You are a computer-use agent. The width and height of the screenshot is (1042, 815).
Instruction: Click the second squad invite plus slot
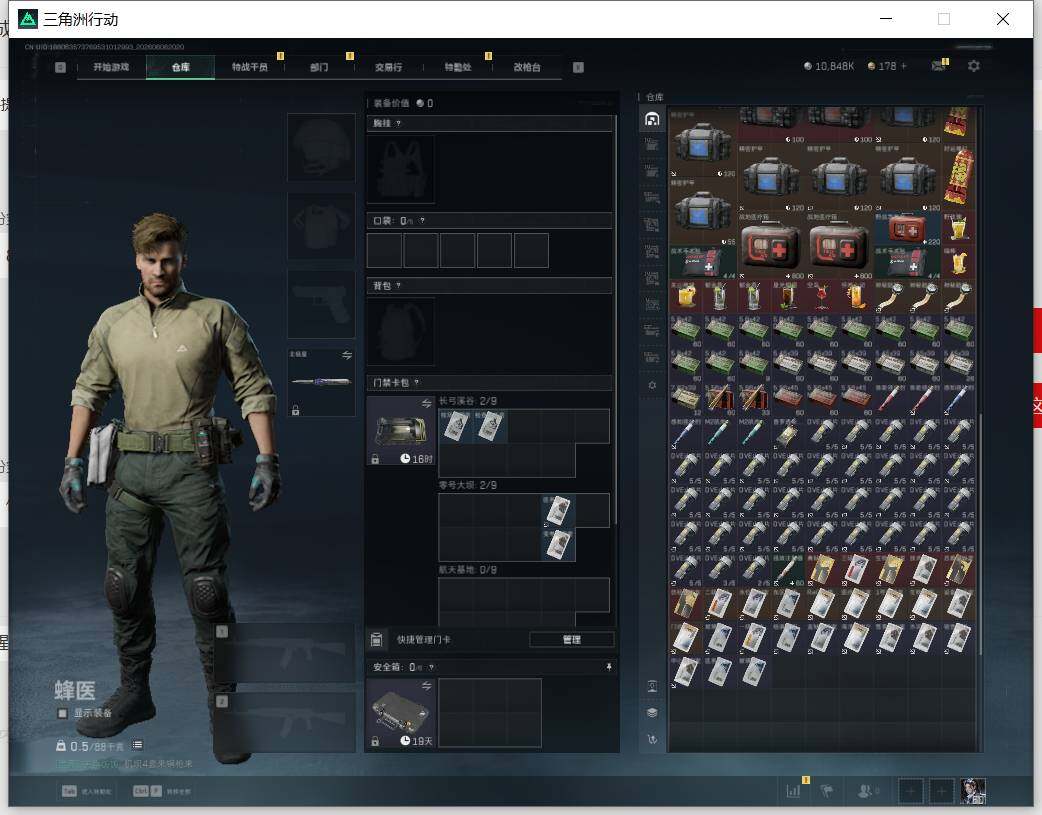[941, 791]
